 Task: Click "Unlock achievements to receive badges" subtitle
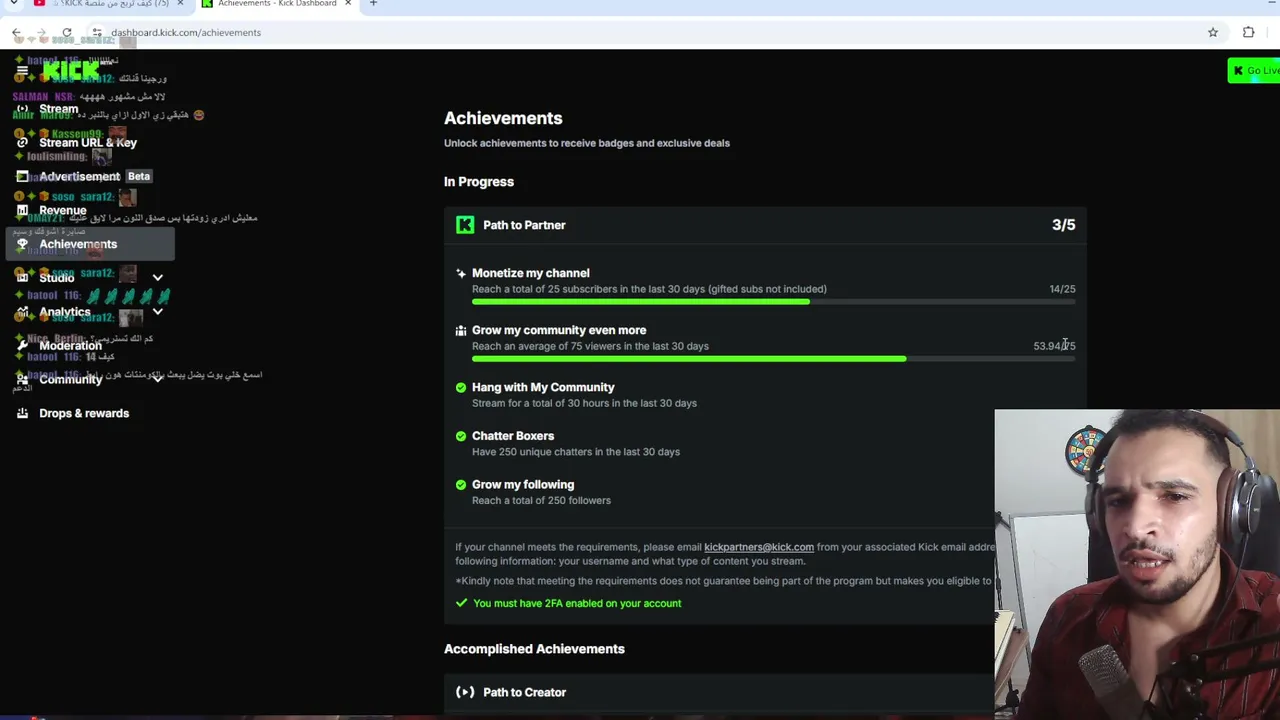click(x=587, y=143)
